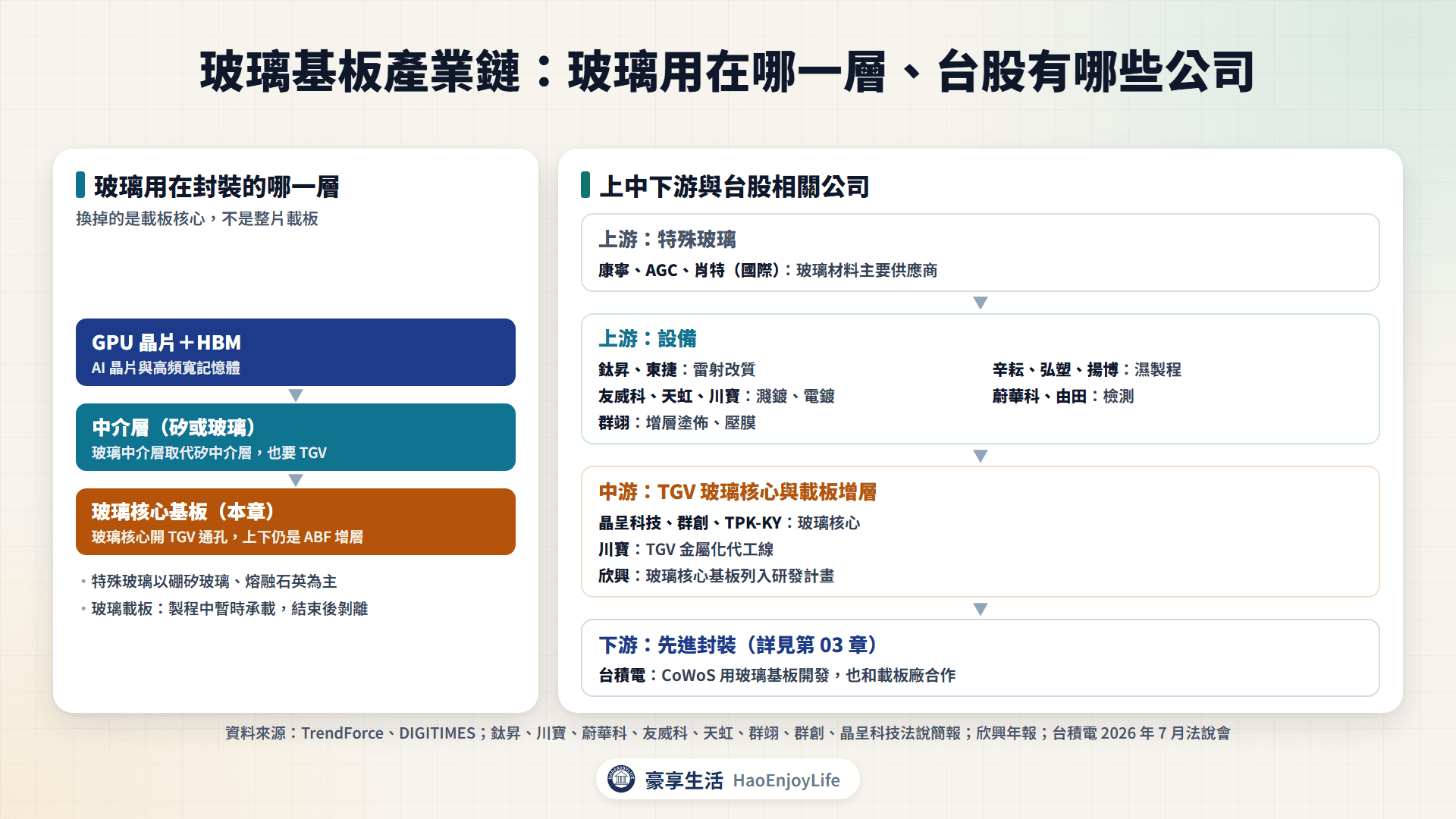Click the 上游：設備 card title
Screen dimensions: 1456x819
(x=648, y=339)
